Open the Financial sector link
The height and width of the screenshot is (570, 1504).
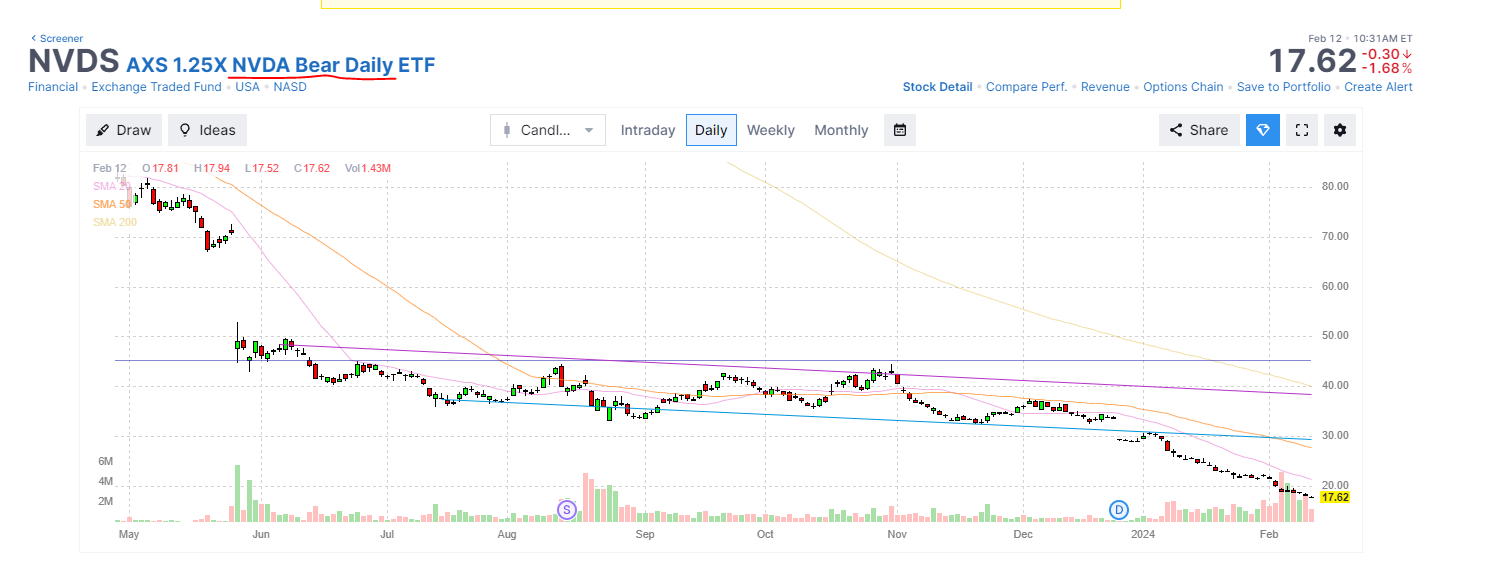coord(53,87)
